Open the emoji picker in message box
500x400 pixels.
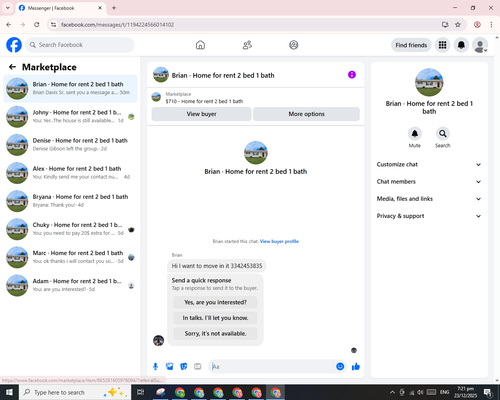pos(340,367)
